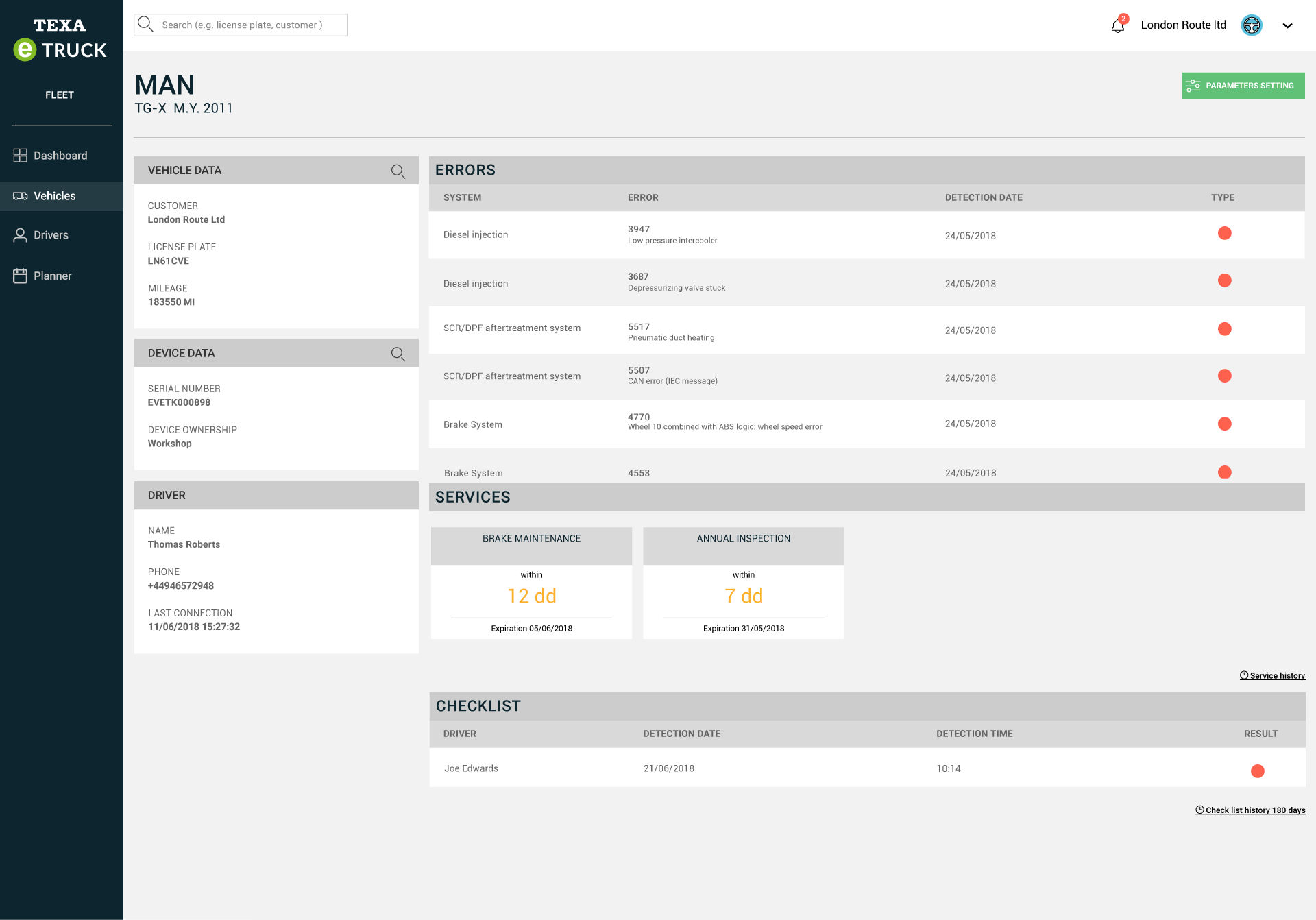The height and width of the screenshot is (920, 1316).
Task: Click 12 dd countdown on Brake Maintenance
Action: point(532,596)
